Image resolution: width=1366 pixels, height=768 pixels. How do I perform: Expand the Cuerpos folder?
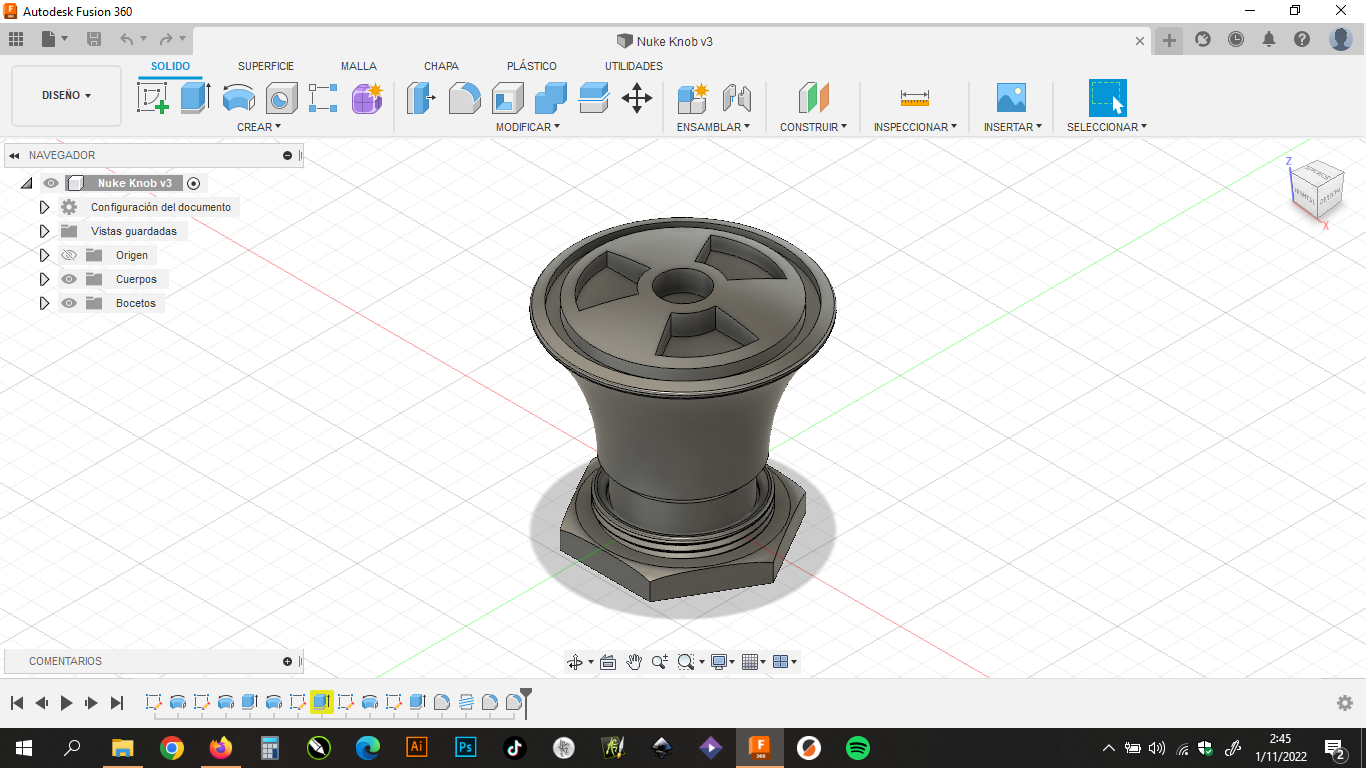coord(44,279)
